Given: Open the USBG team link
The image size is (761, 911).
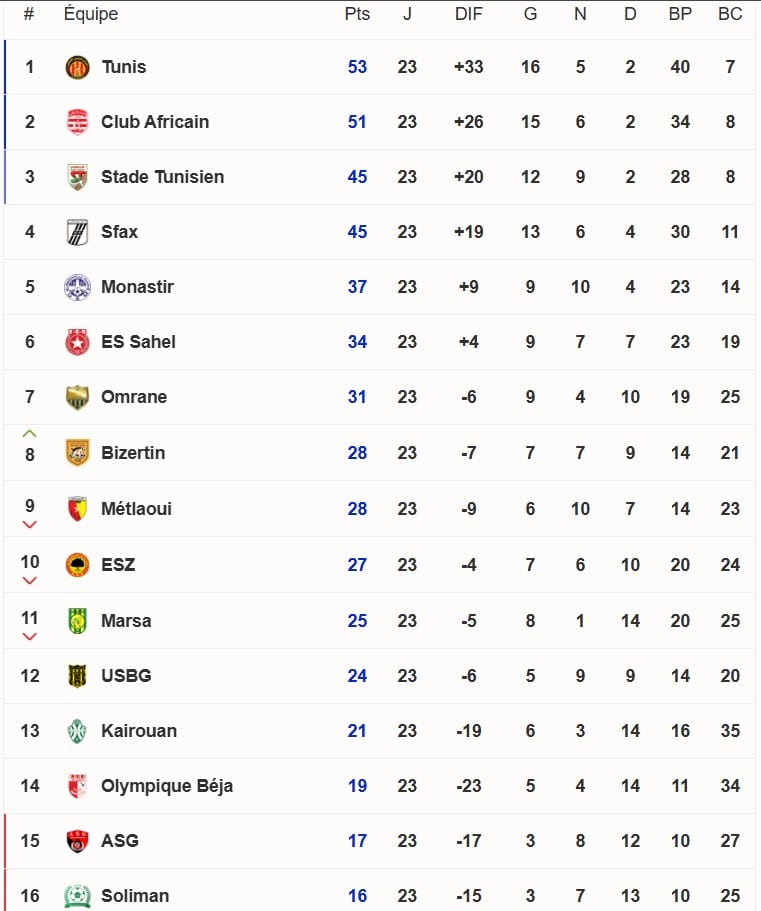Looking at the screenshot, I should pyautogui.click(x=126, y=676).
